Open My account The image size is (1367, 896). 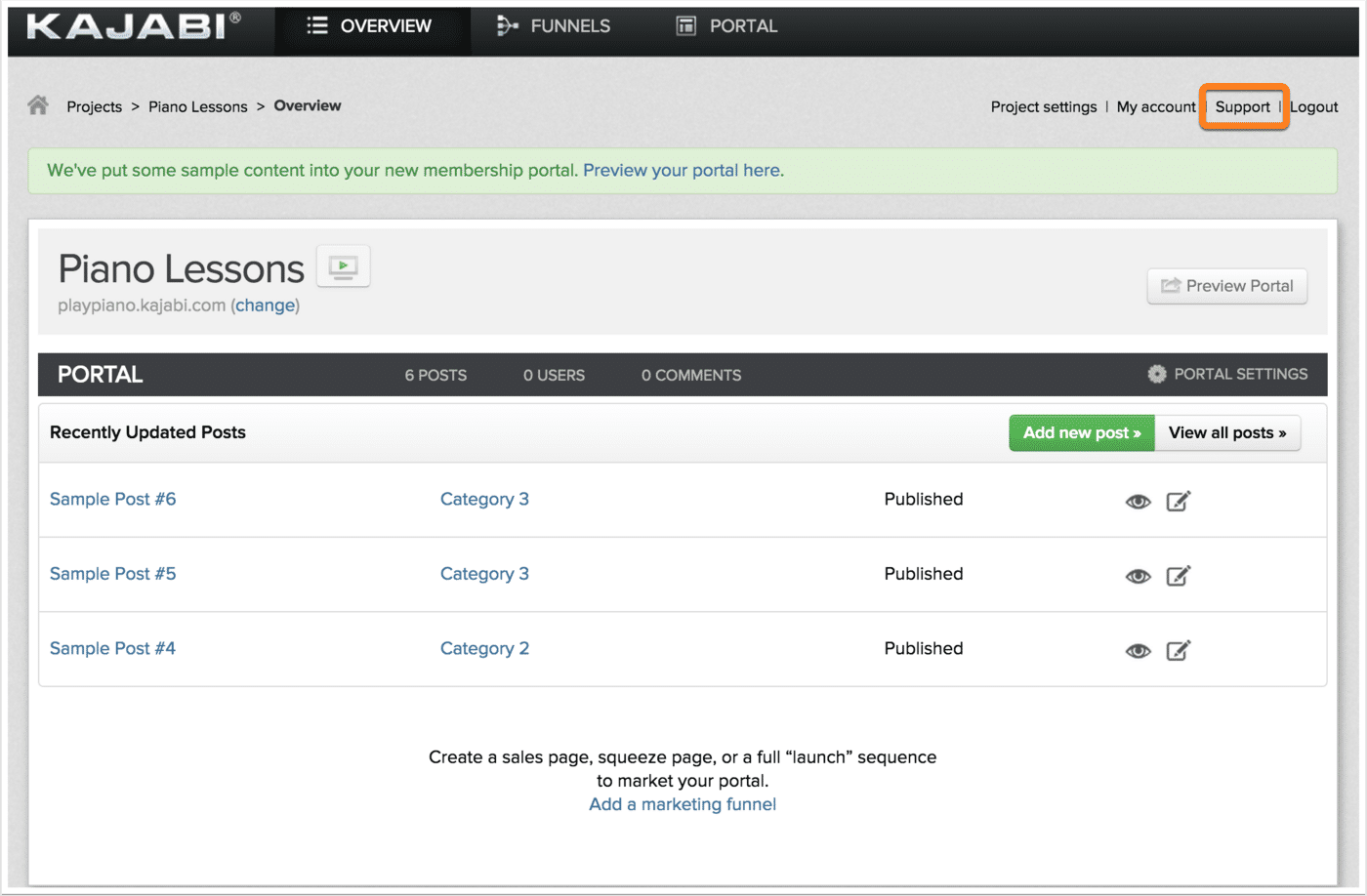tap(1156, 106)
